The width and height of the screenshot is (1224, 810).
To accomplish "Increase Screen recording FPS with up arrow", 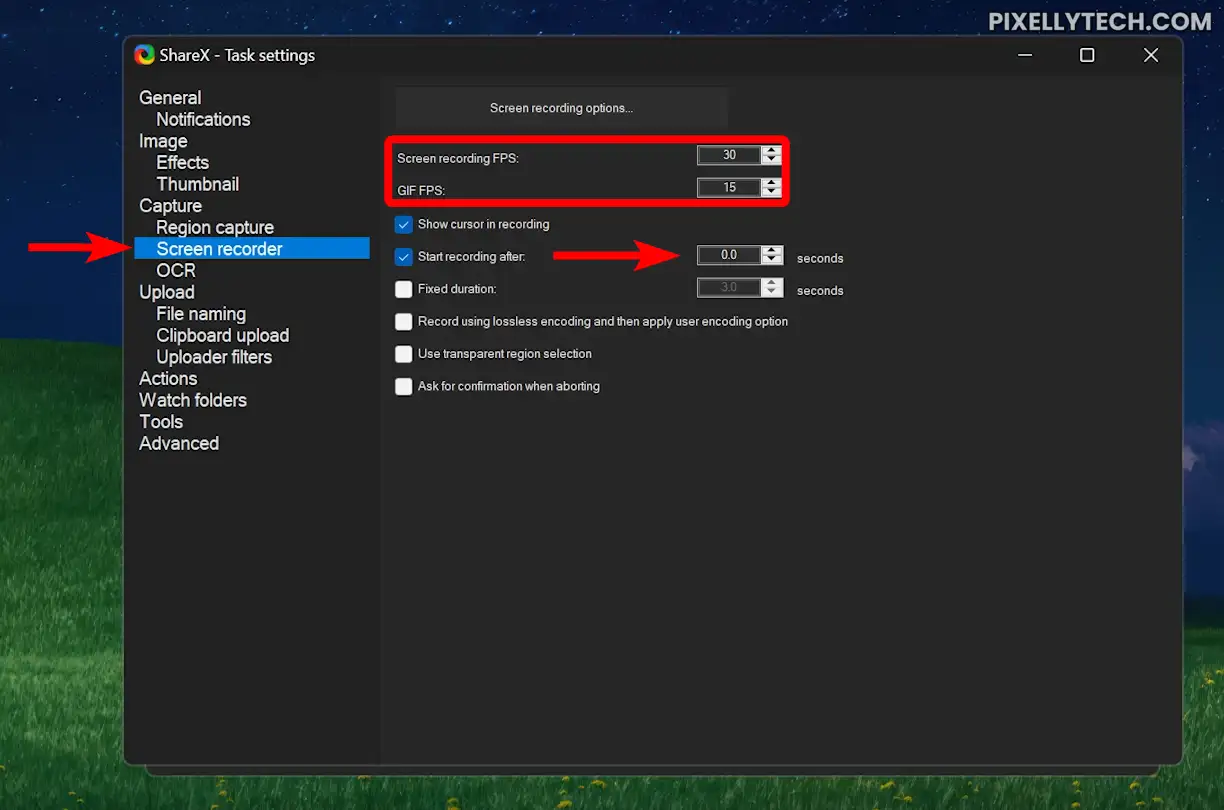I will click(771, 151).
